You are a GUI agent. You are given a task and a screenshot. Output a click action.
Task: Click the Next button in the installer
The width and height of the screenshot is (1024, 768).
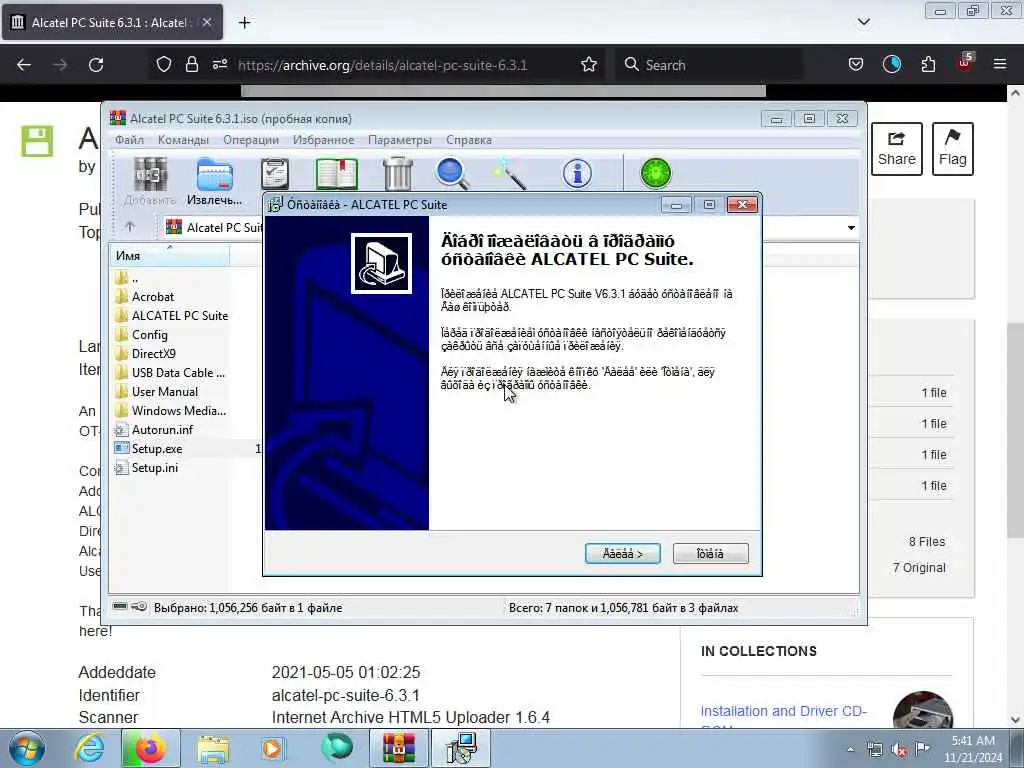pos(622,554)
